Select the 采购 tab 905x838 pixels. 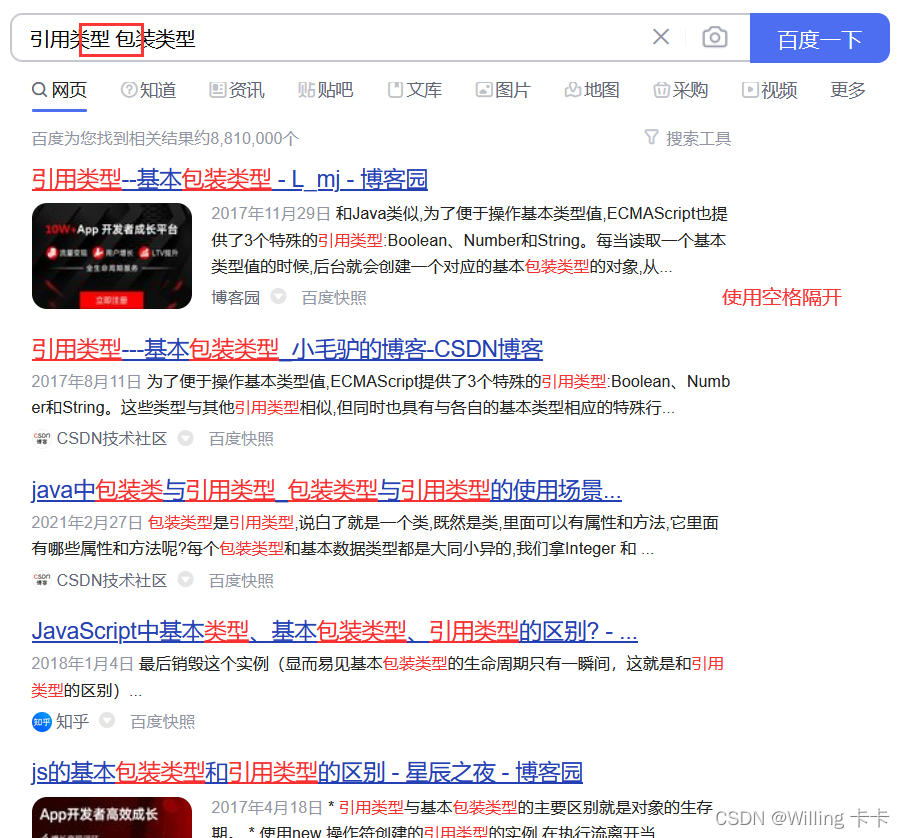[x=680, y=90]
